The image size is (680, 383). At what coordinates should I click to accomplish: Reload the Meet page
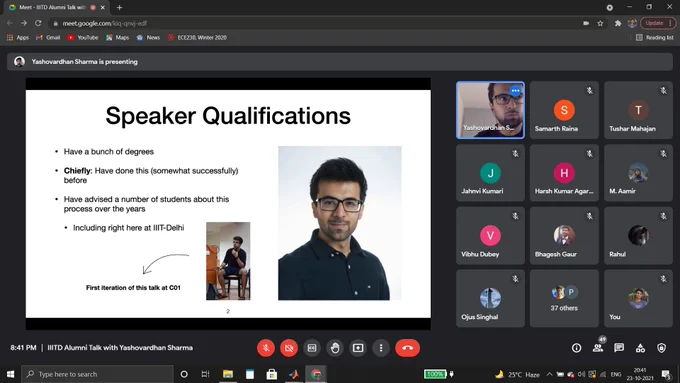tap(38, 23)
